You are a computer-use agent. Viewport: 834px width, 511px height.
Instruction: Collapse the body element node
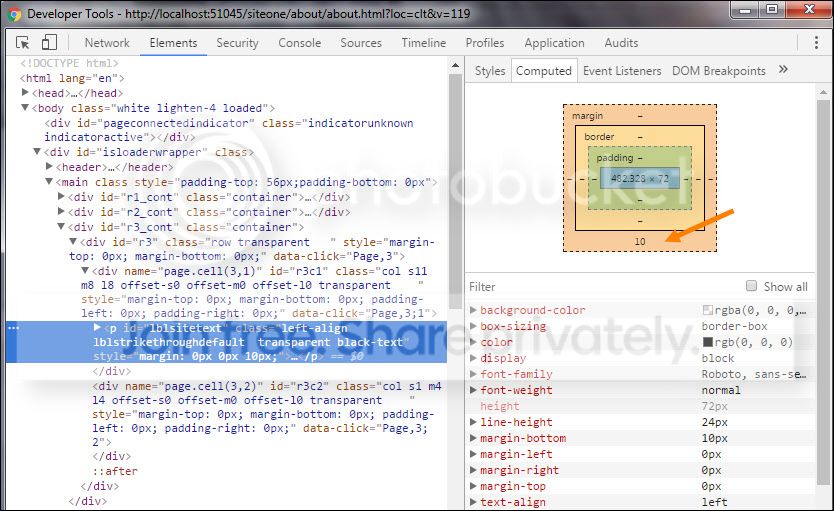(25, 107)
